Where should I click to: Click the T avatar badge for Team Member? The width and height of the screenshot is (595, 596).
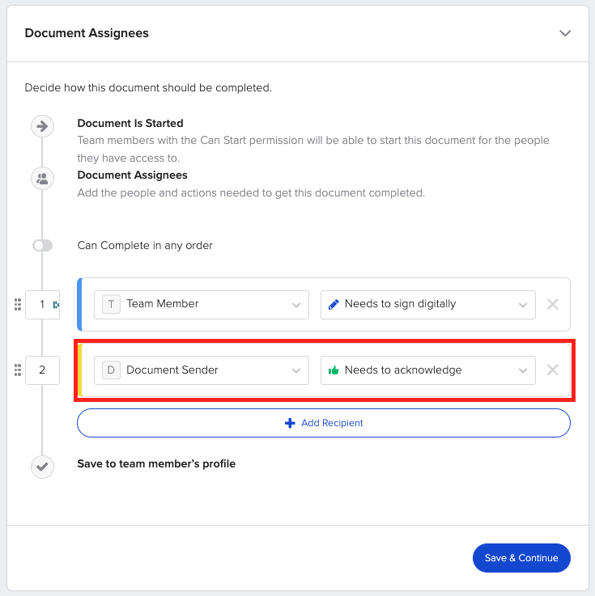[x=111, y=304]
